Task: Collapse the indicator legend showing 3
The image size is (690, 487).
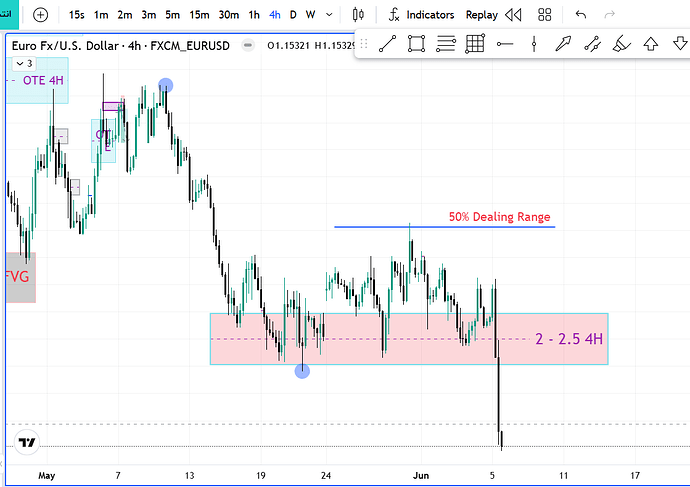Action: coord(24,64)
